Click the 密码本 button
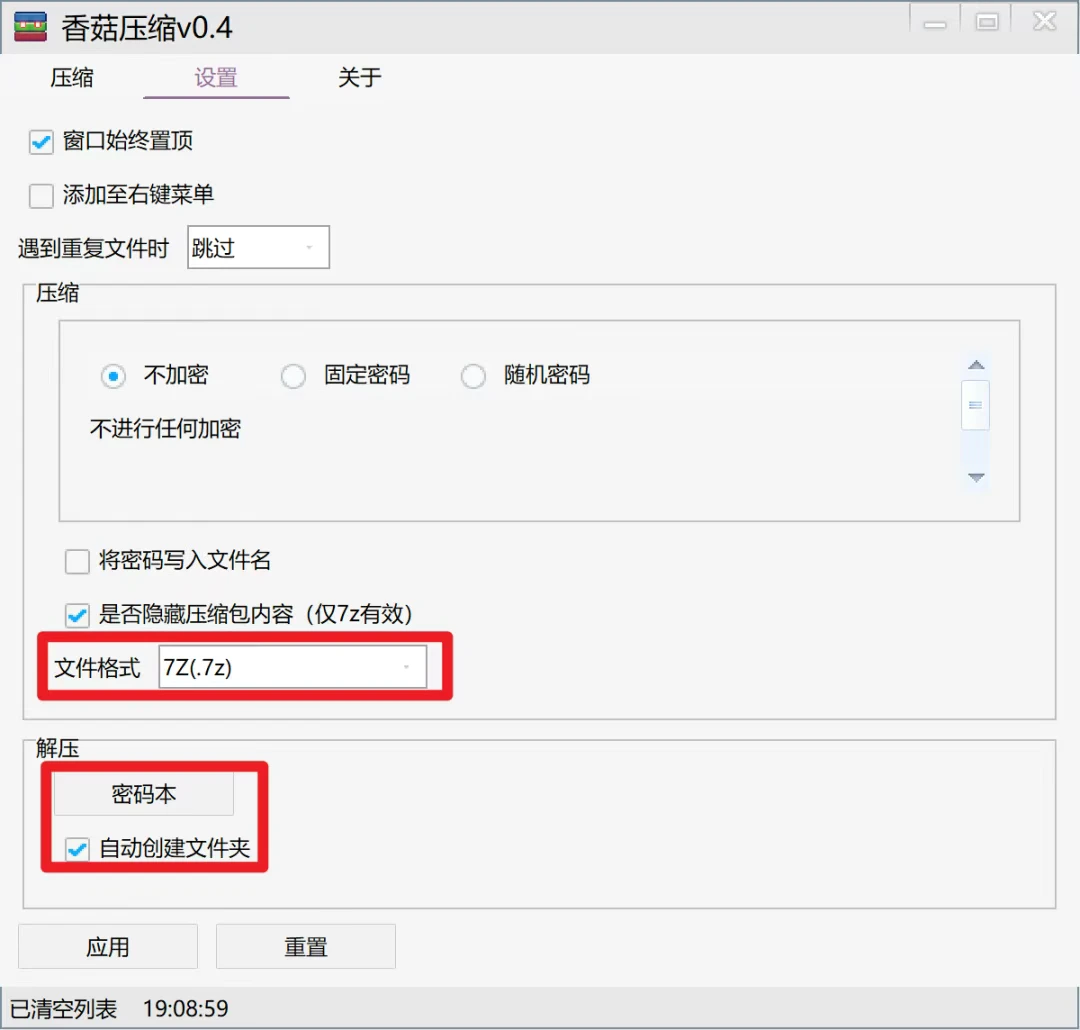Screen dimensions: 1080x1030 point(143,794)
